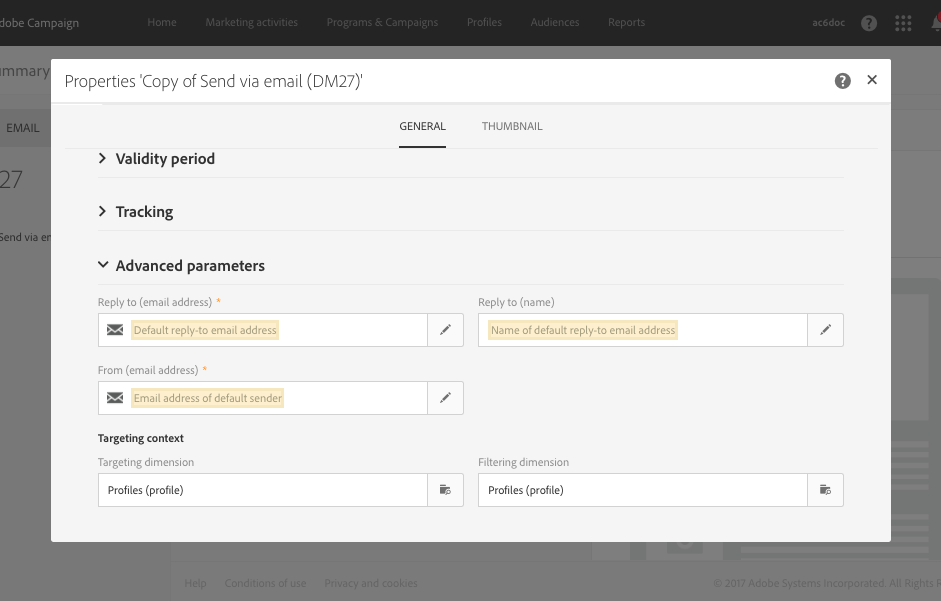Screen dimensions: 941x601
Task: Click pencil icon for Reply to email address
Action: [446, 330]
